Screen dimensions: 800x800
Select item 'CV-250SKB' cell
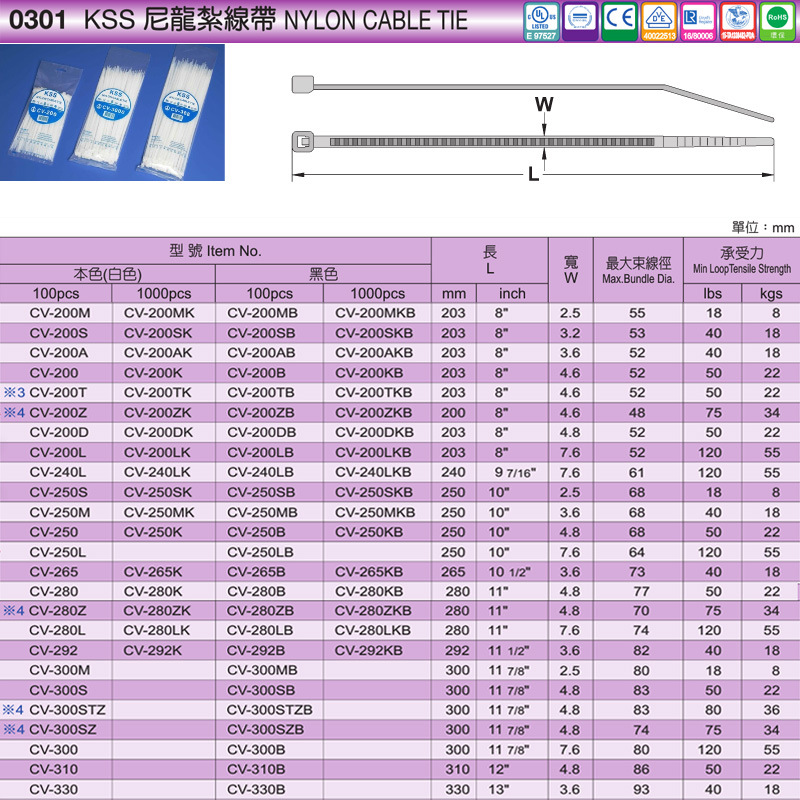(373, 492)
